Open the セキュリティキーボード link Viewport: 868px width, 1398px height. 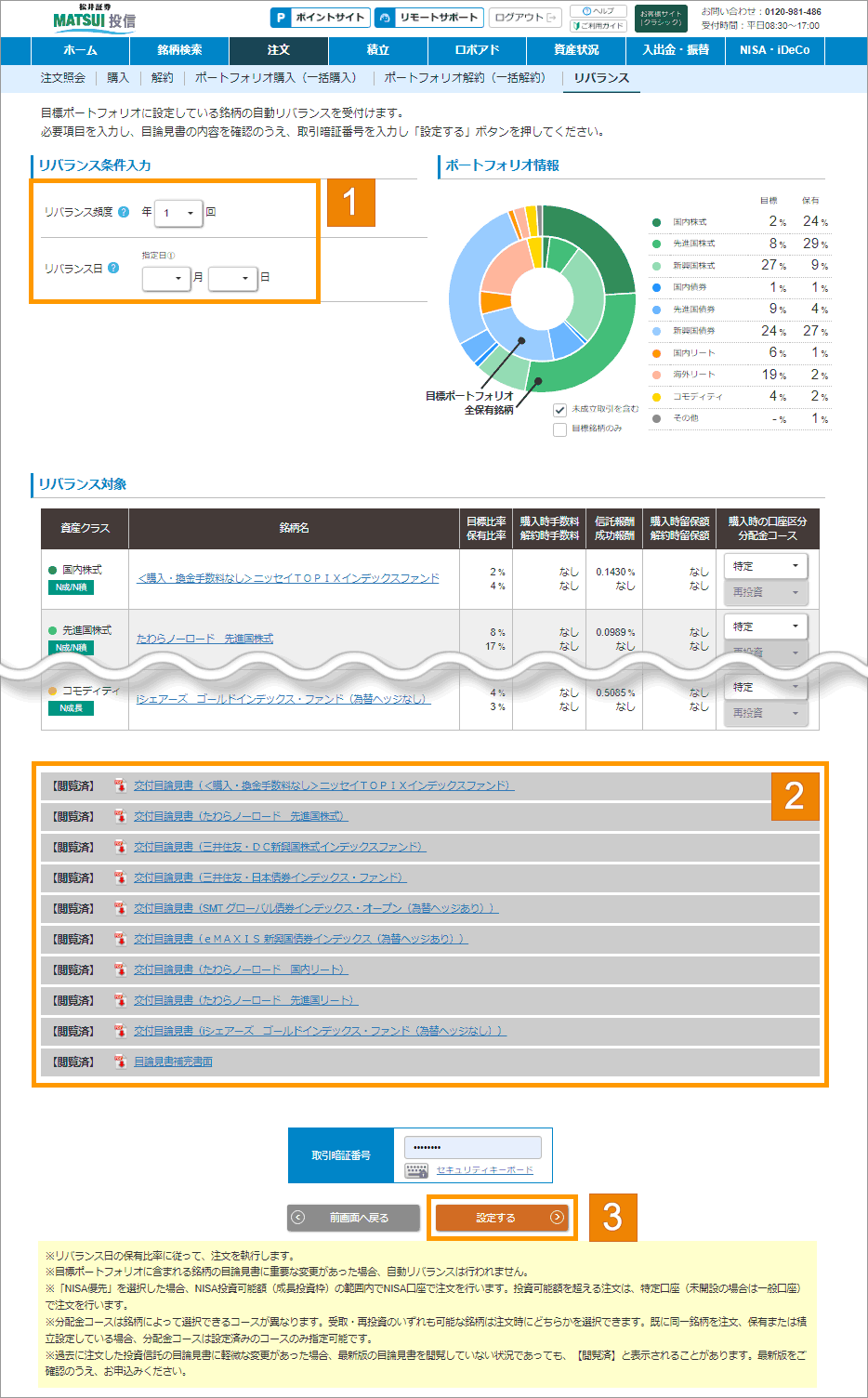pyautogui.click(x=485, y=1170)
